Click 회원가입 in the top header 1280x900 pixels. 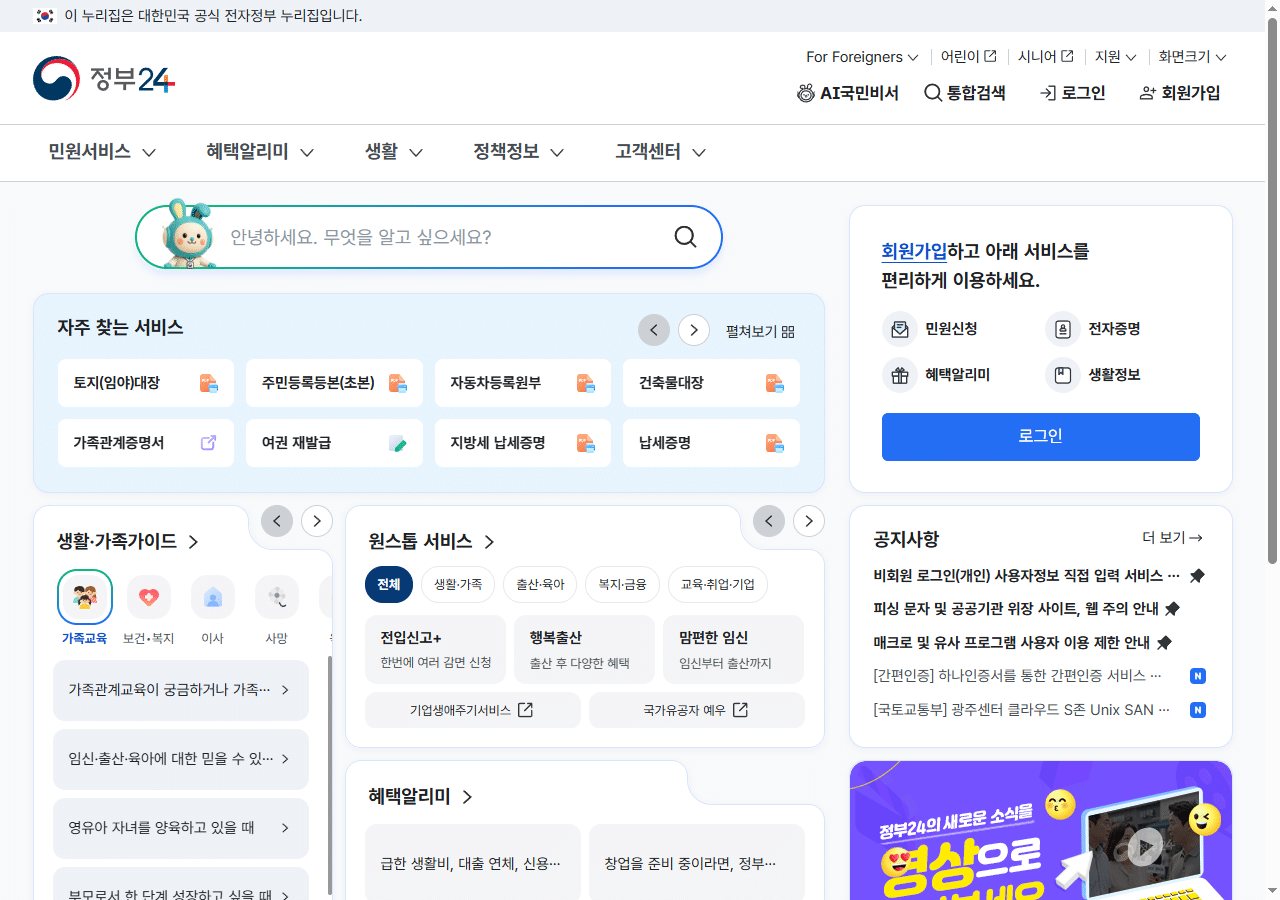point(1180,93)
